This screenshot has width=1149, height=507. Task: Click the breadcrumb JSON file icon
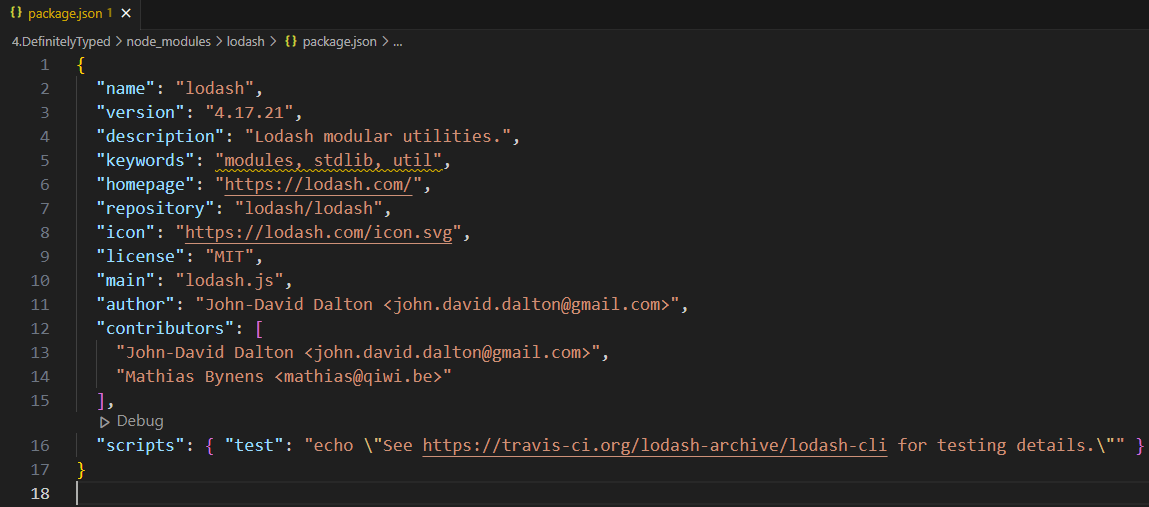(290, 42)
